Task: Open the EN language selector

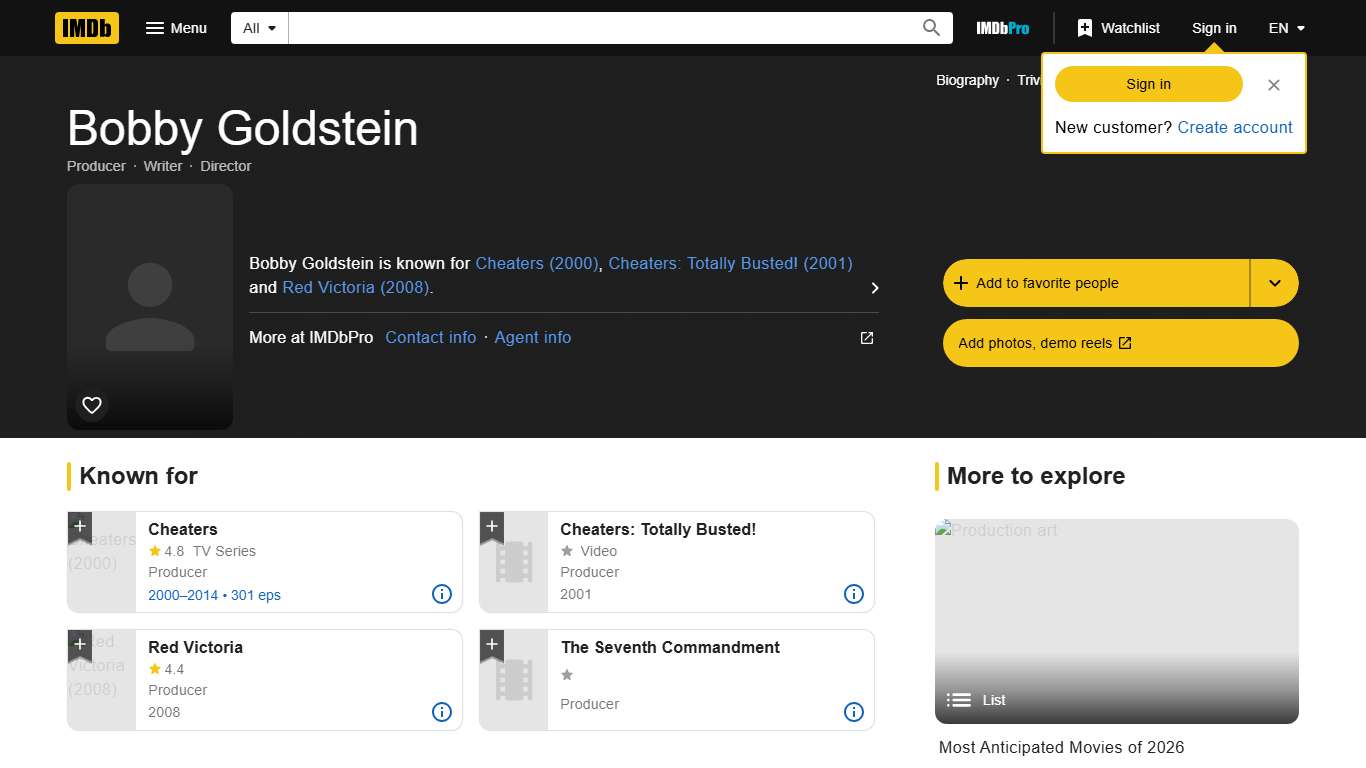Action: tap(1286, 28)
